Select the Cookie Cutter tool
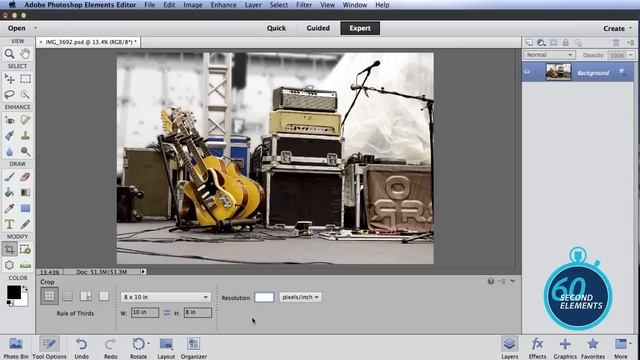 [x=9, y=265]
